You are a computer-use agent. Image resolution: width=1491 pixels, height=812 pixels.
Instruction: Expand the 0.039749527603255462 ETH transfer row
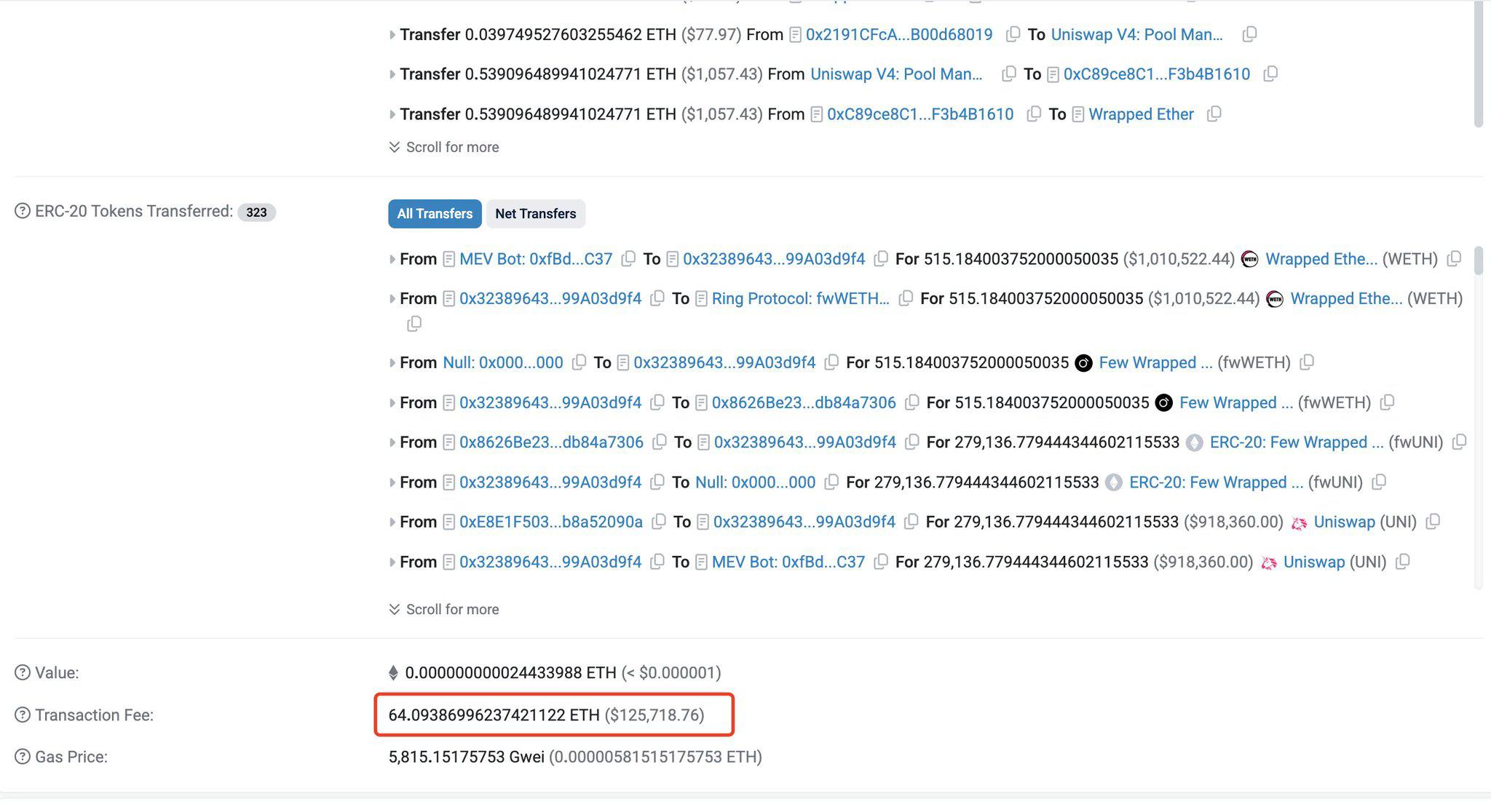tap(392, 34)
